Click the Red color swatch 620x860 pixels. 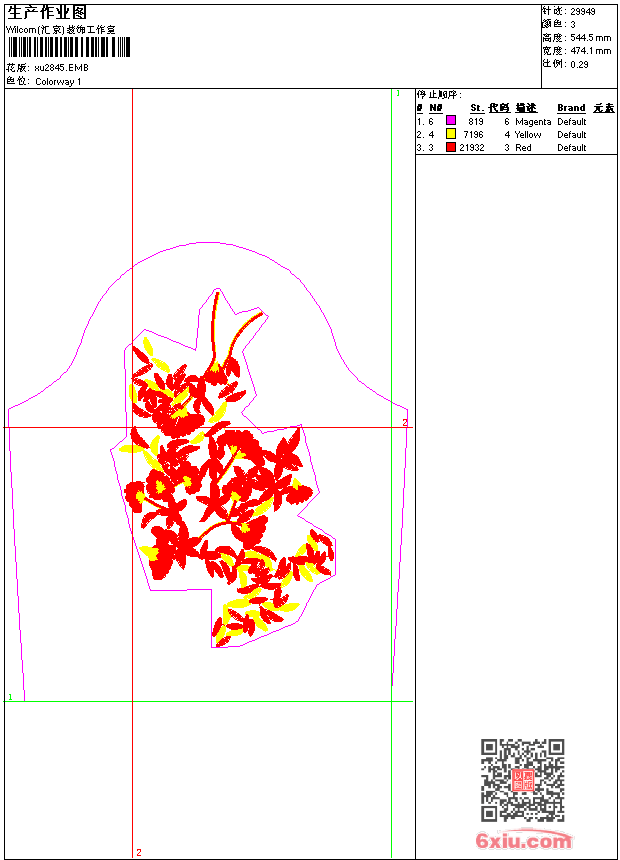coord(451,147)
